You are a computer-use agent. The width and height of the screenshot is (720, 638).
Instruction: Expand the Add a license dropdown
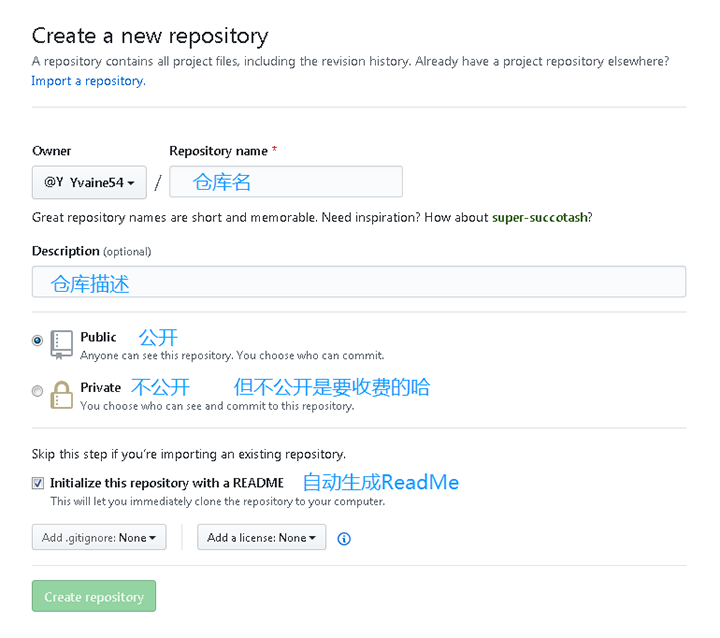(x=261, y=537)
